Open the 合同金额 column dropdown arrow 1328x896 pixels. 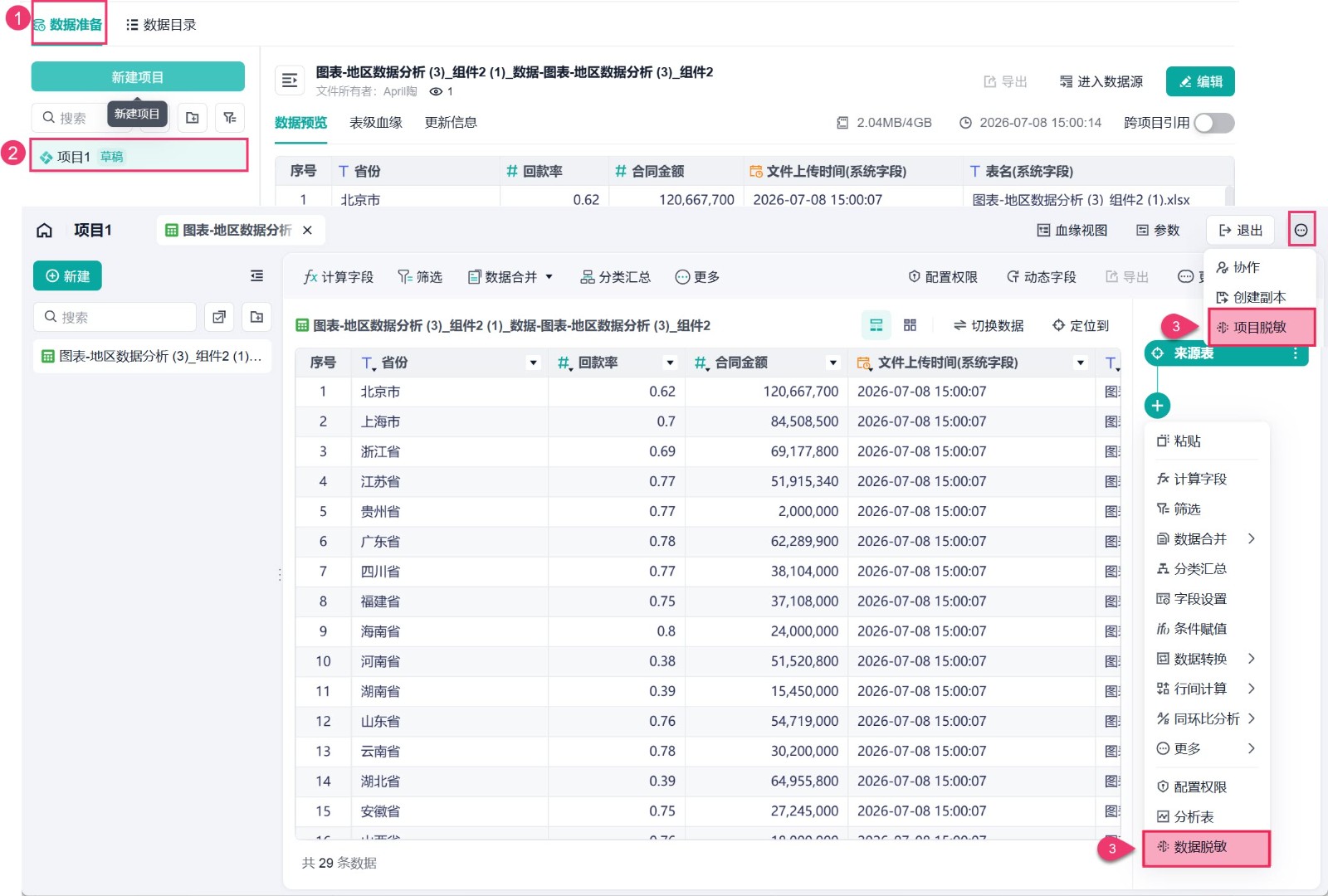pyautogui.click(x=832, y=363)
